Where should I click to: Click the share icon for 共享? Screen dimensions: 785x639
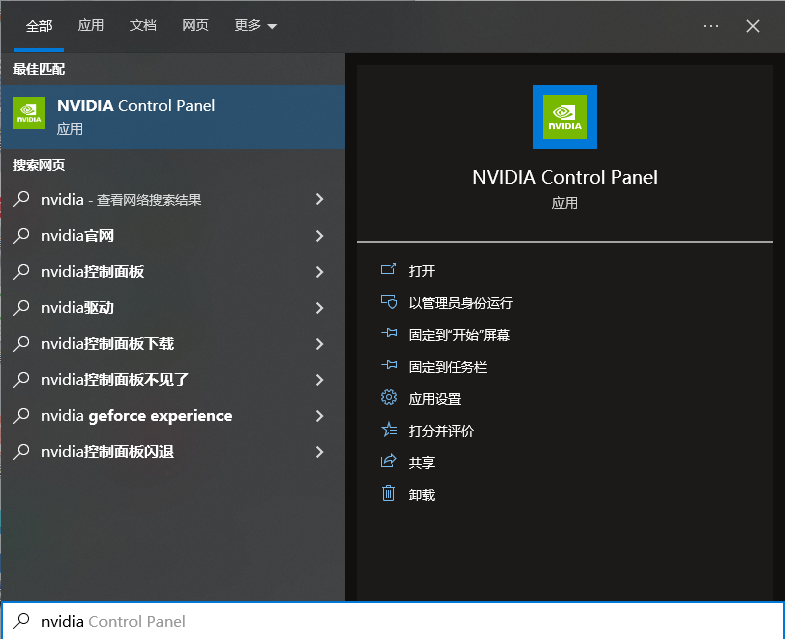388,461
